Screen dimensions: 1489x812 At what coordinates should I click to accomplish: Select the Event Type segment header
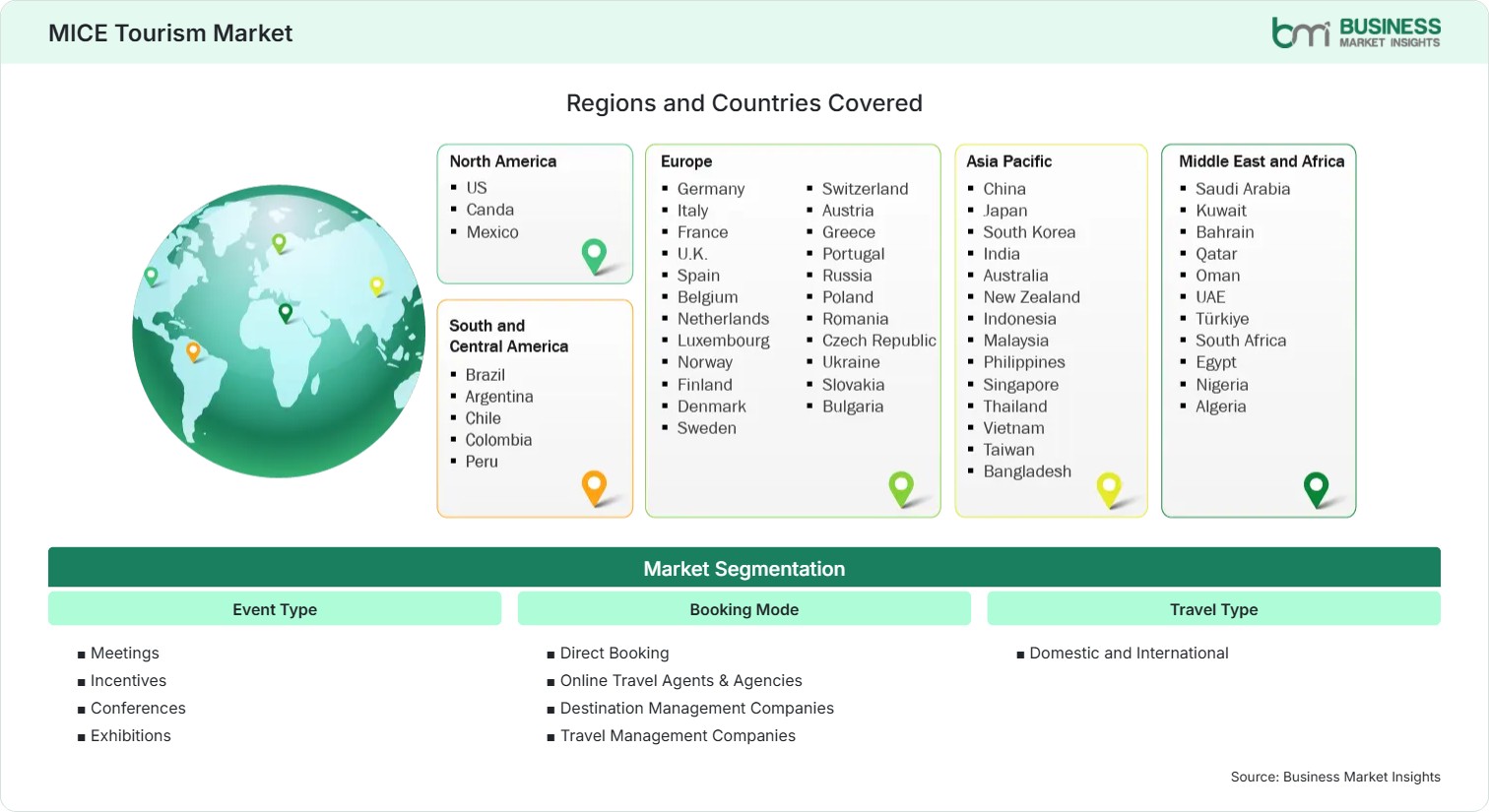point(275,609)
